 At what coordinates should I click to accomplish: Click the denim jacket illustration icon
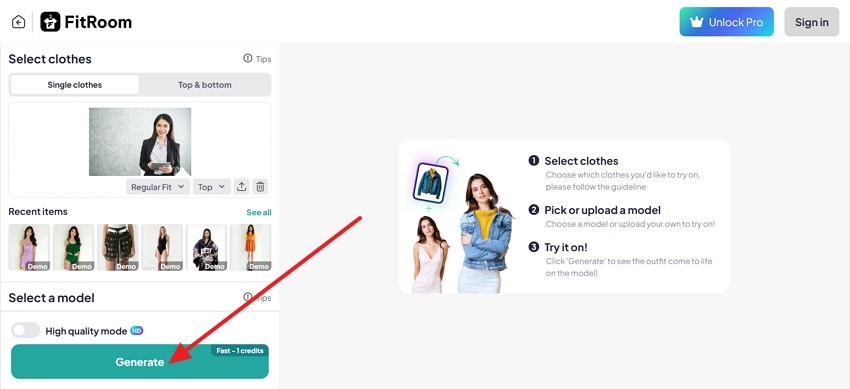430,183
